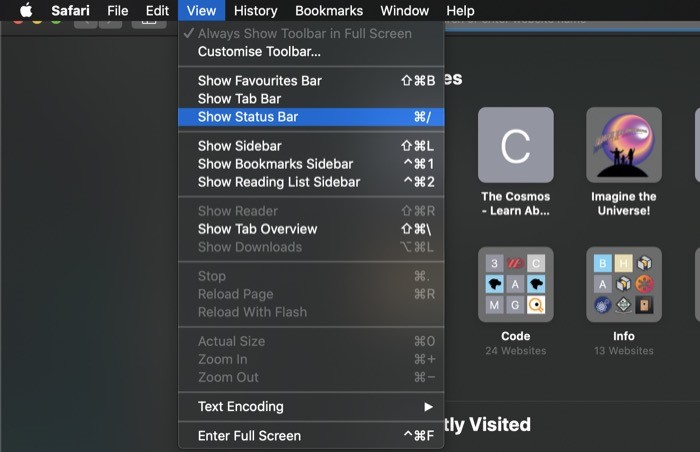Click Reload Page menu item

[311, 294]
